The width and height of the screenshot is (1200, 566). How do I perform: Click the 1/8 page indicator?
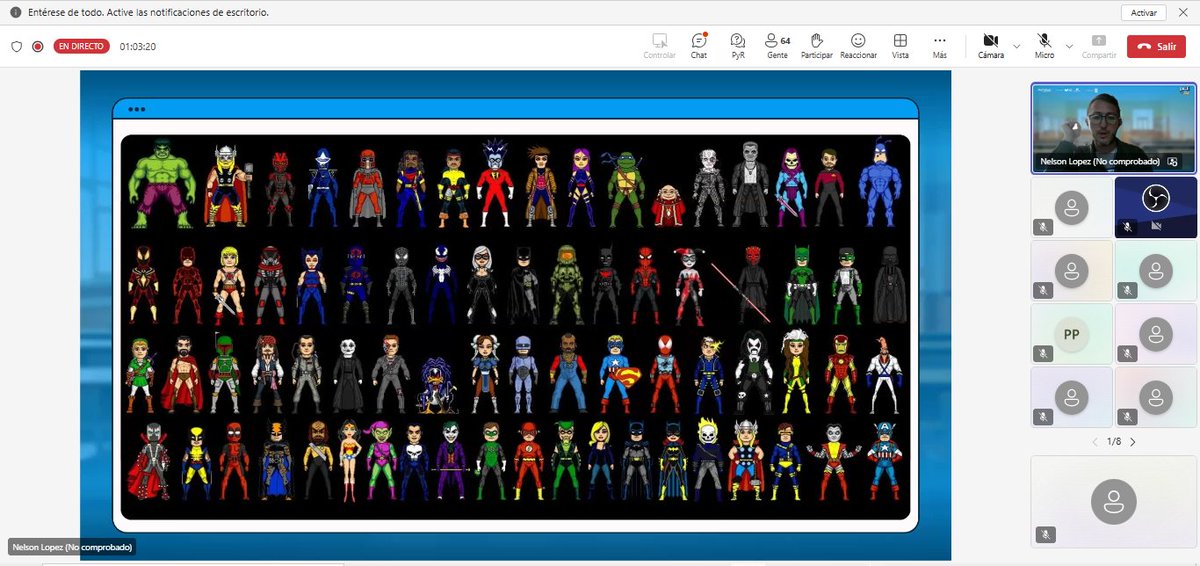pyautogui.click(x=1113, y=441)
